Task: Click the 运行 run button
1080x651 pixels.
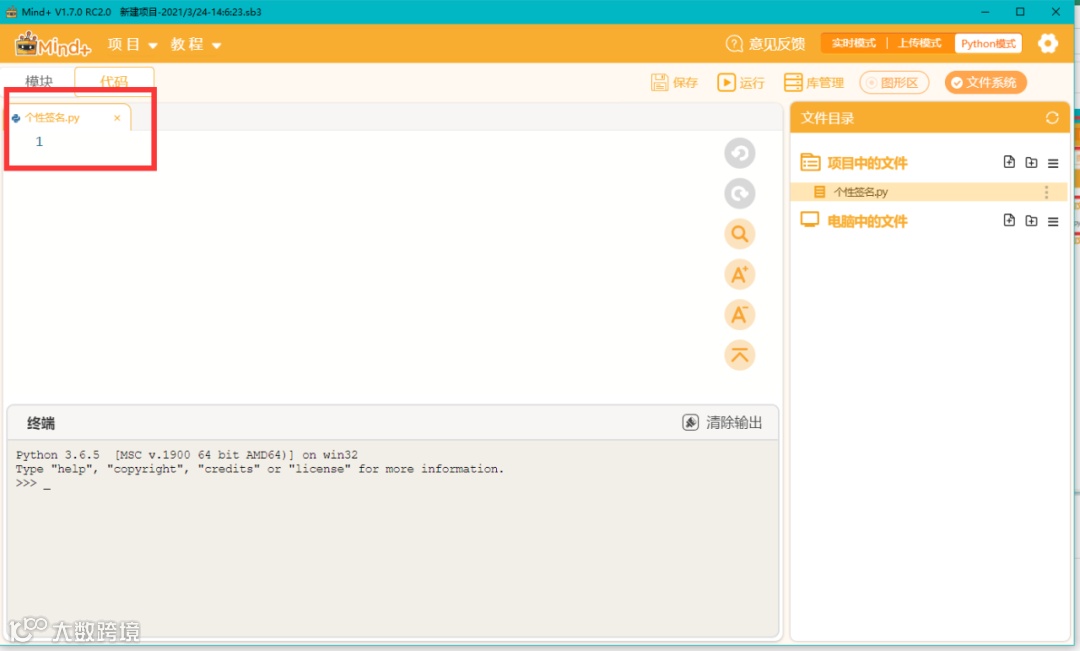Action: tap(741, 83)
